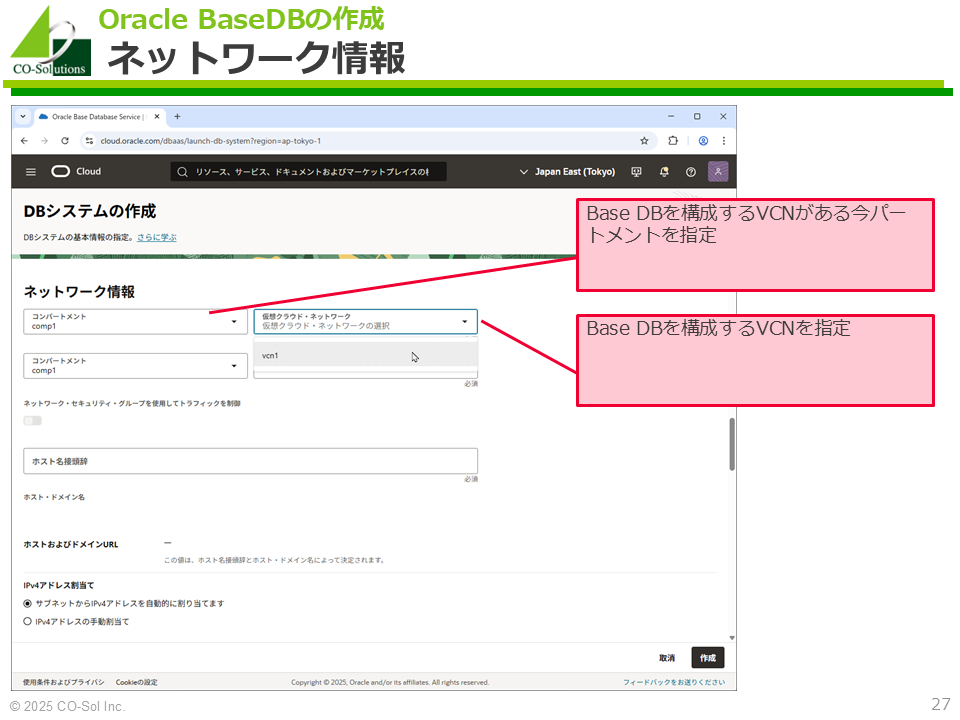Go forward in browser history

(x=44, y=141)
